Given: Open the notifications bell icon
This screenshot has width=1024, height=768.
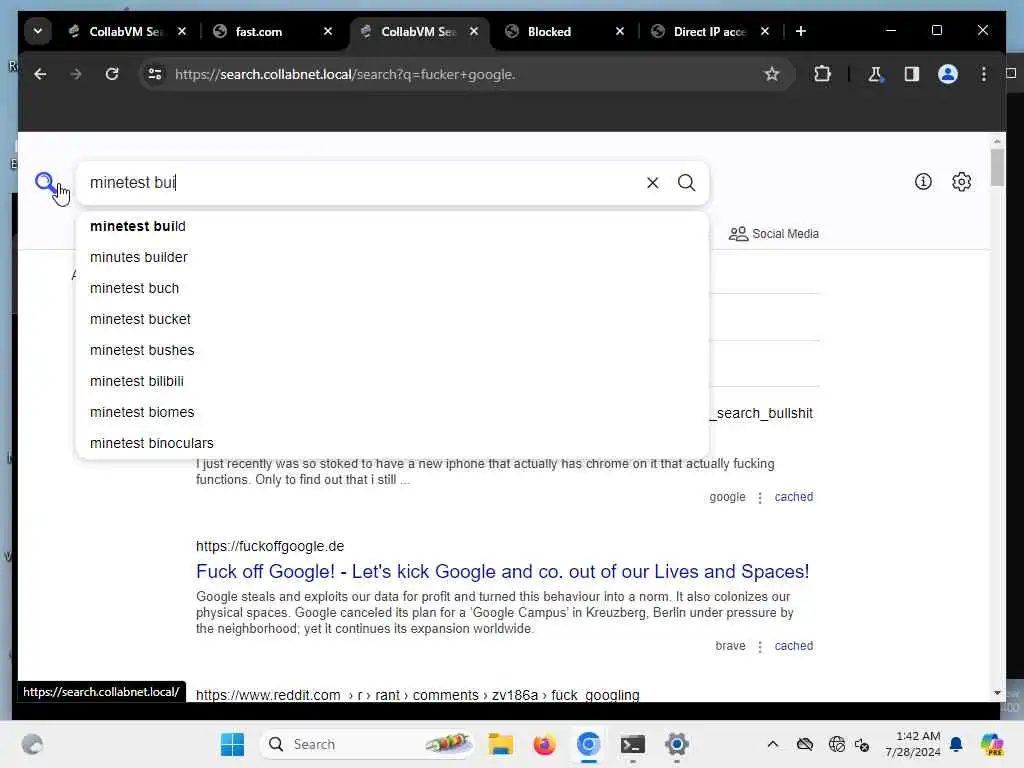Looking at the screenshot, I should (x=956, y=744).
